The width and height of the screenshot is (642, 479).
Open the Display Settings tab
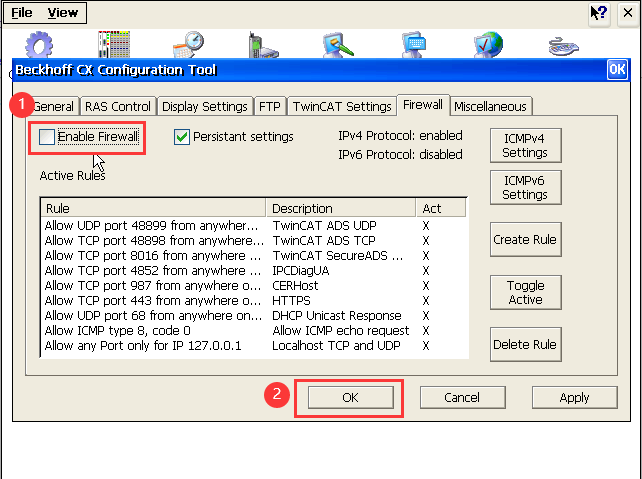[x=205, y=106]
